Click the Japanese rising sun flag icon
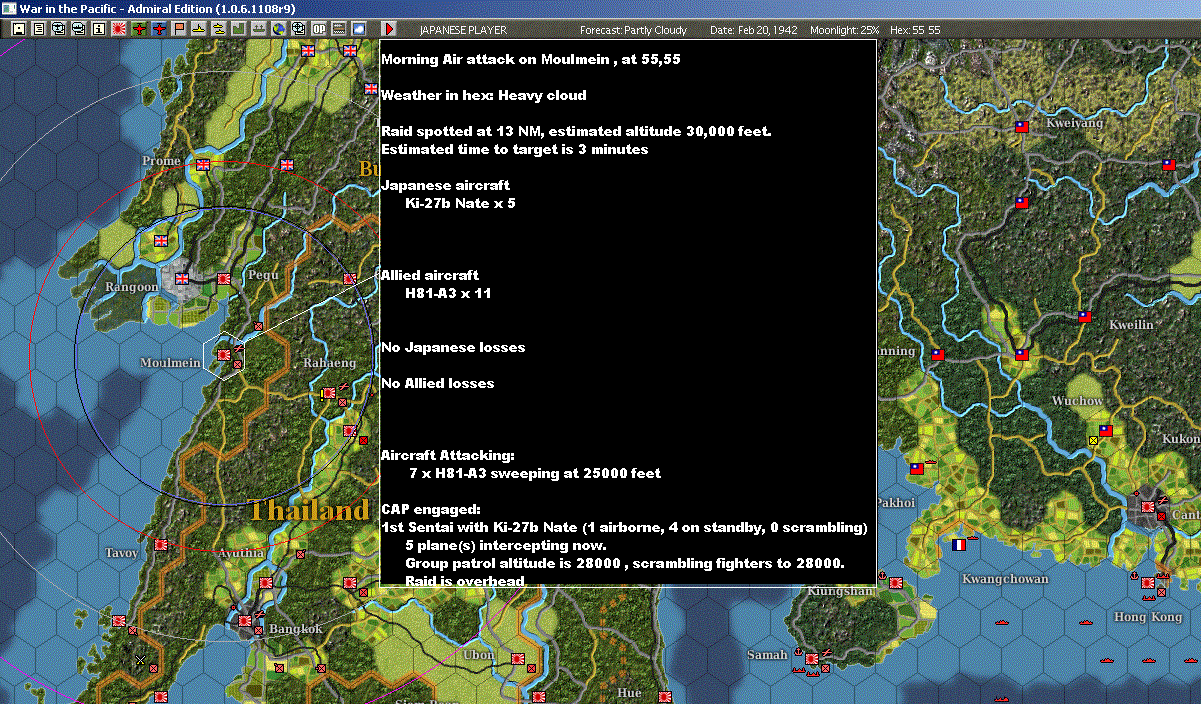The image size is (1201, 704). 119,29
